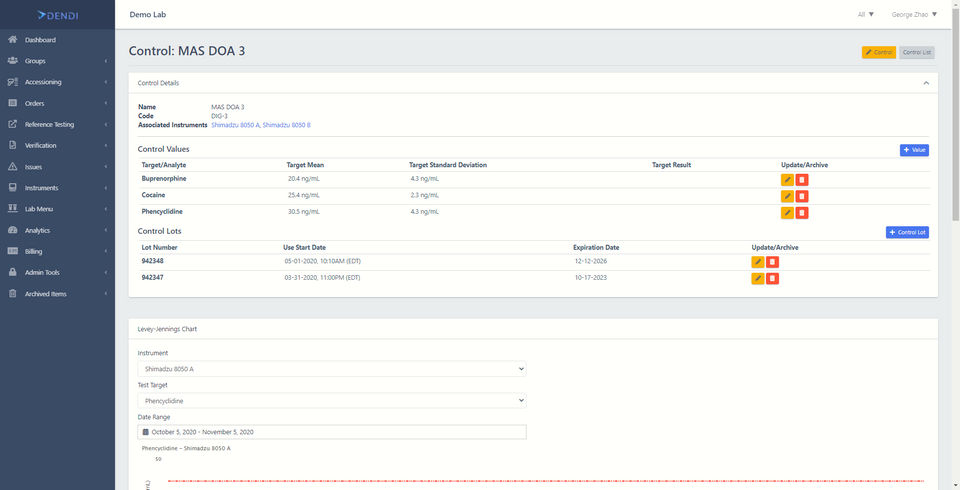
Task: Click the Dashboard home icon
Action: click(x=12, y=40)
